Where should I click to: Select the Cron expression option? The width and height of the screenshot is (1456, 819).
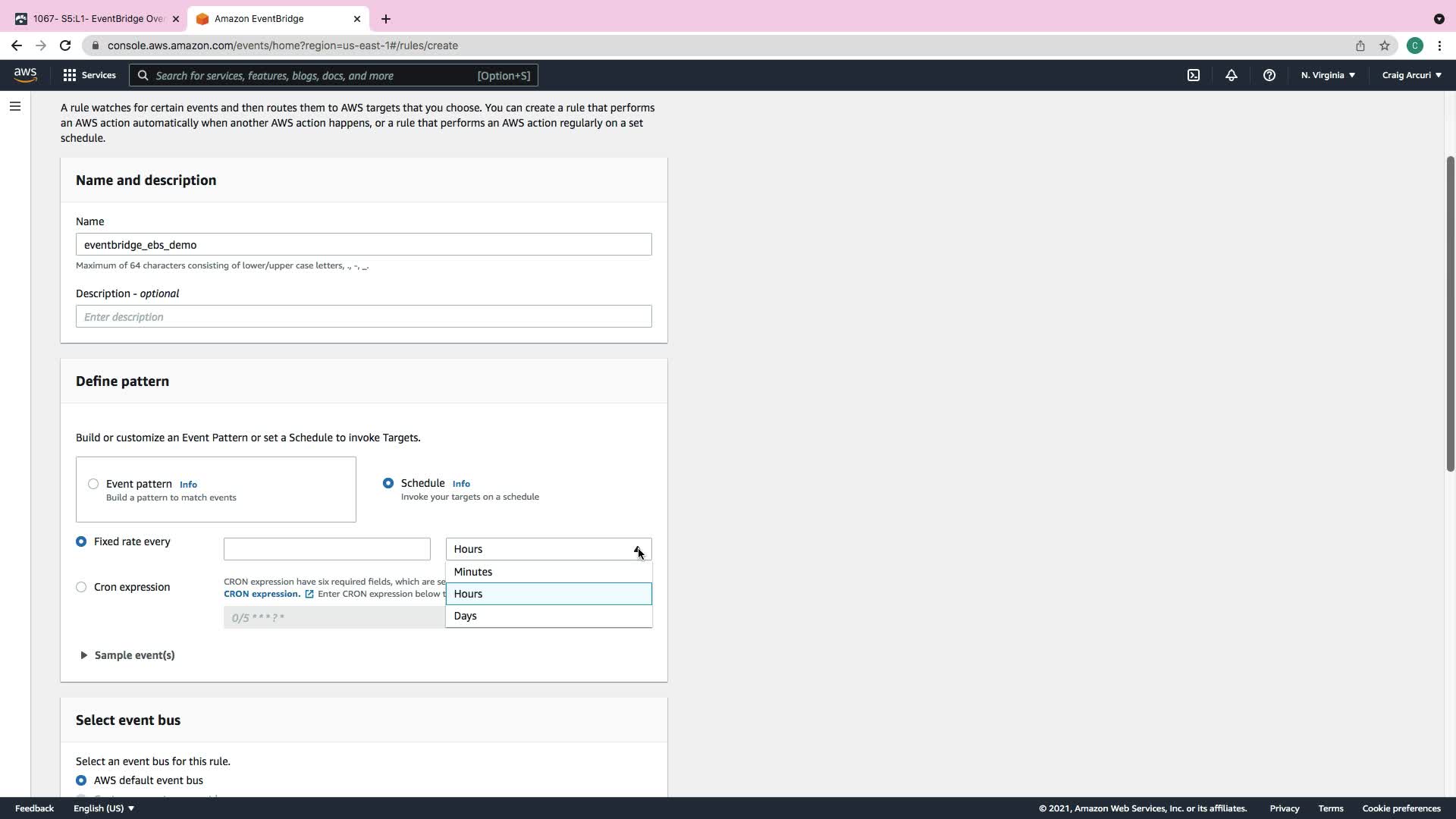[x=81, y=587]
